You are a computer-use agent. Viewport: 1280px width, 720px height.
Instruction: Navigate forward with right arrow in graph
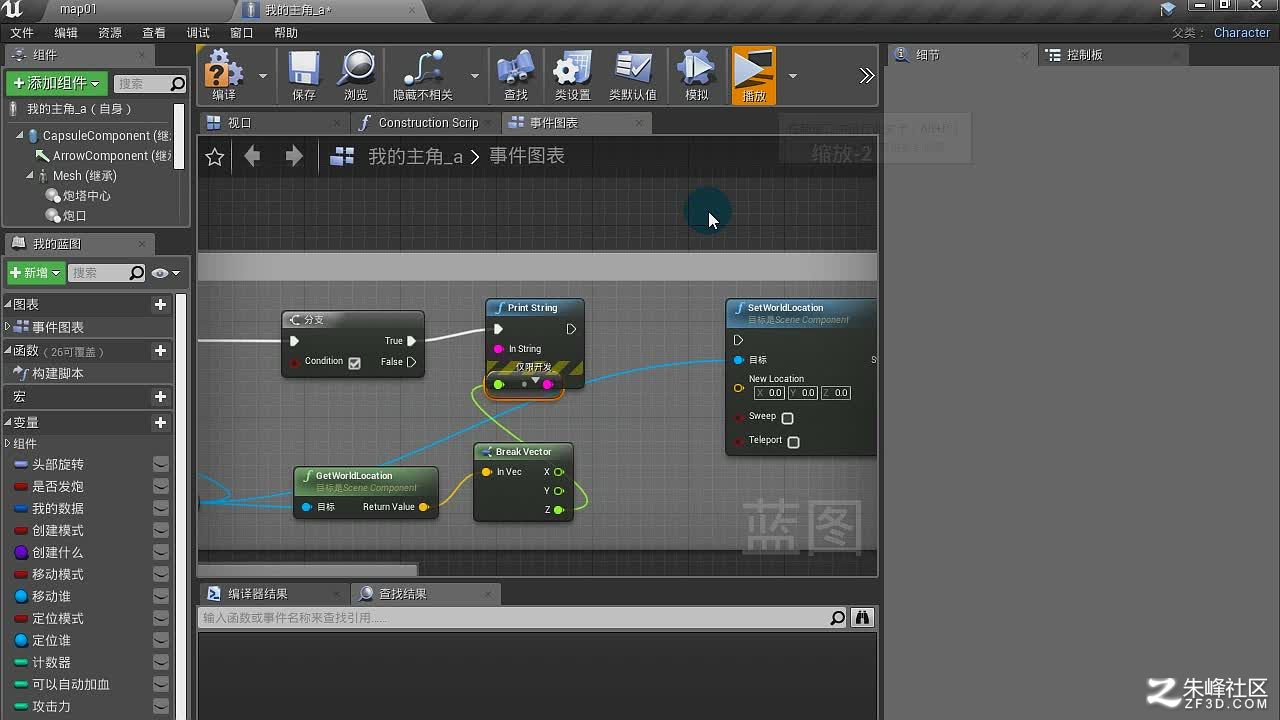point(294,156)
